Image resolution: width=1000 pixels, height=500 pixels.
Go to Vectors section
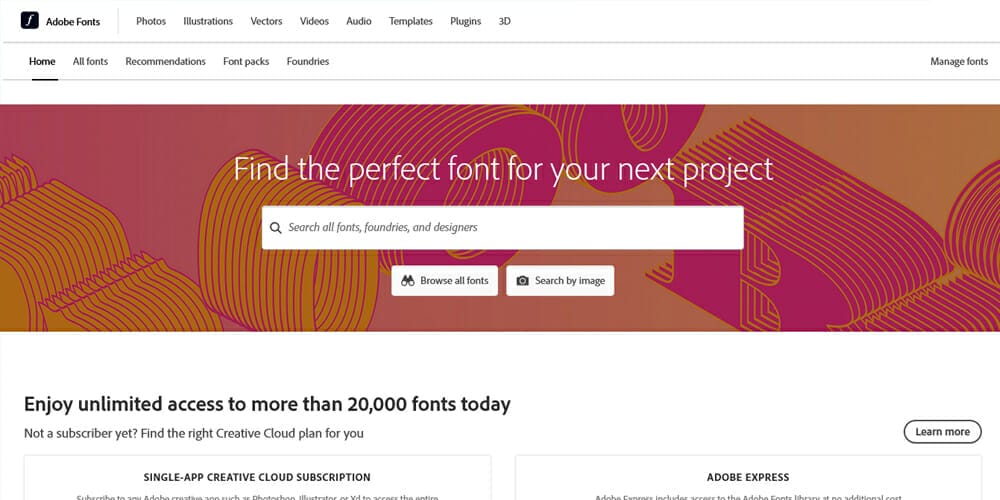(x=266, y=21)
